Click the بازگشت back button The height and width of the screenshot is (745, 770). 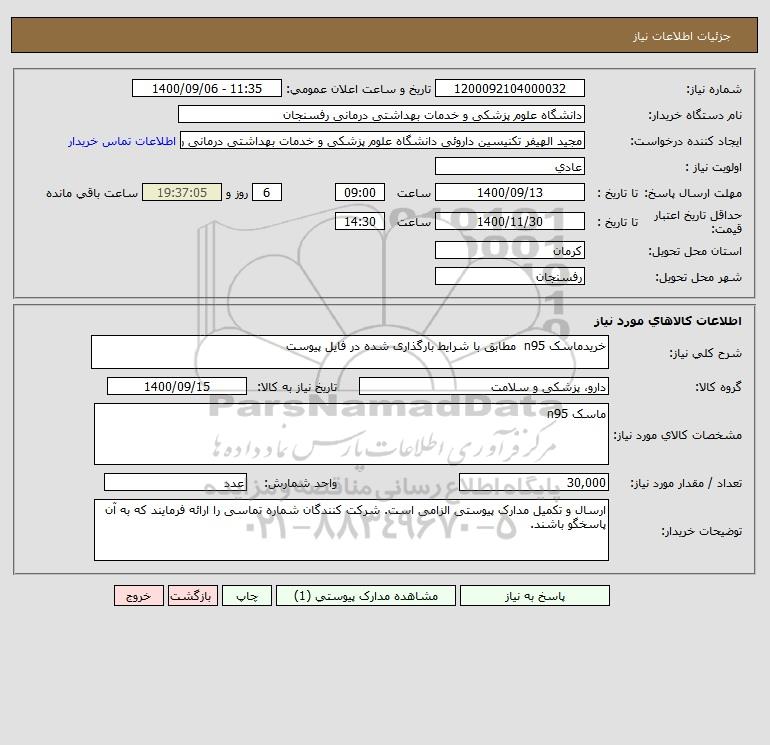point(192,596)
